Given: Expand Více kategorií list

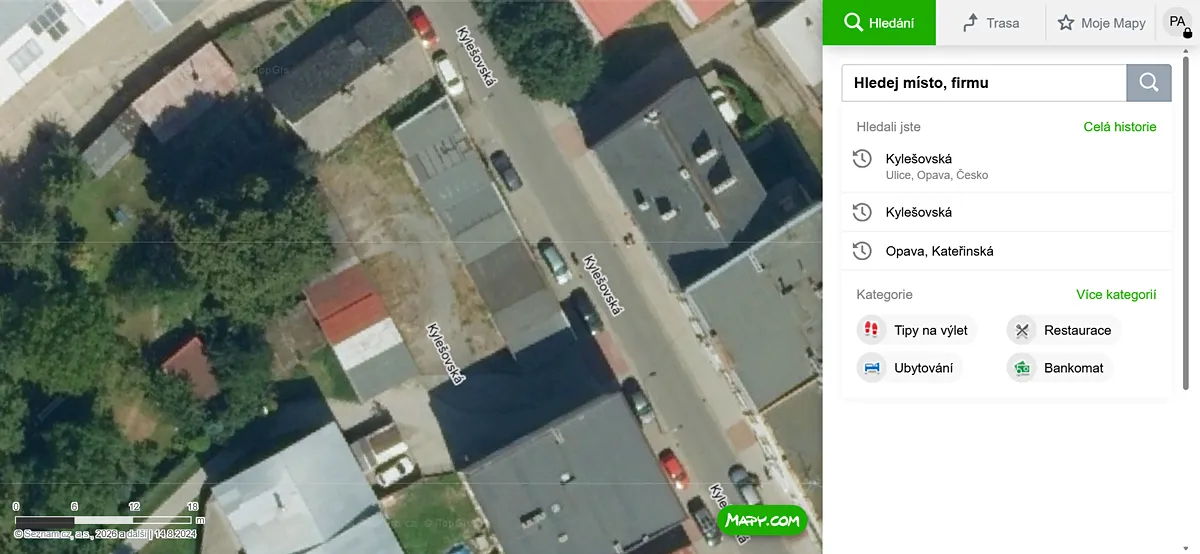Looking at the screenshot, I should (x=1116, y=295).
